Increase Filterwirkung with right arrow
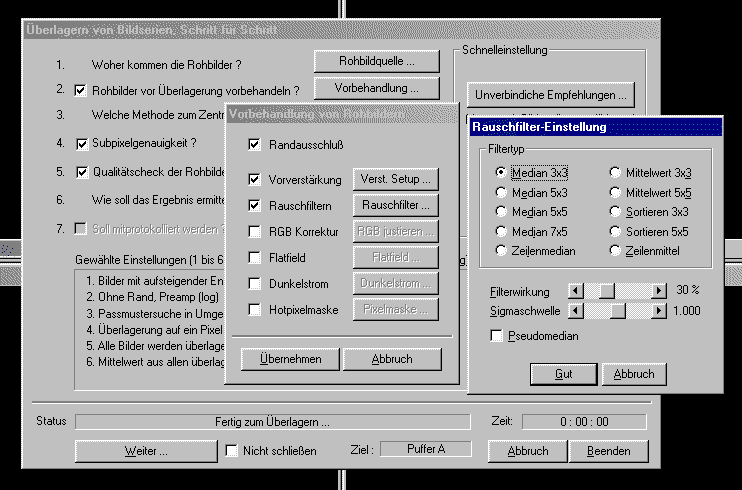 [x=658, y=290]
